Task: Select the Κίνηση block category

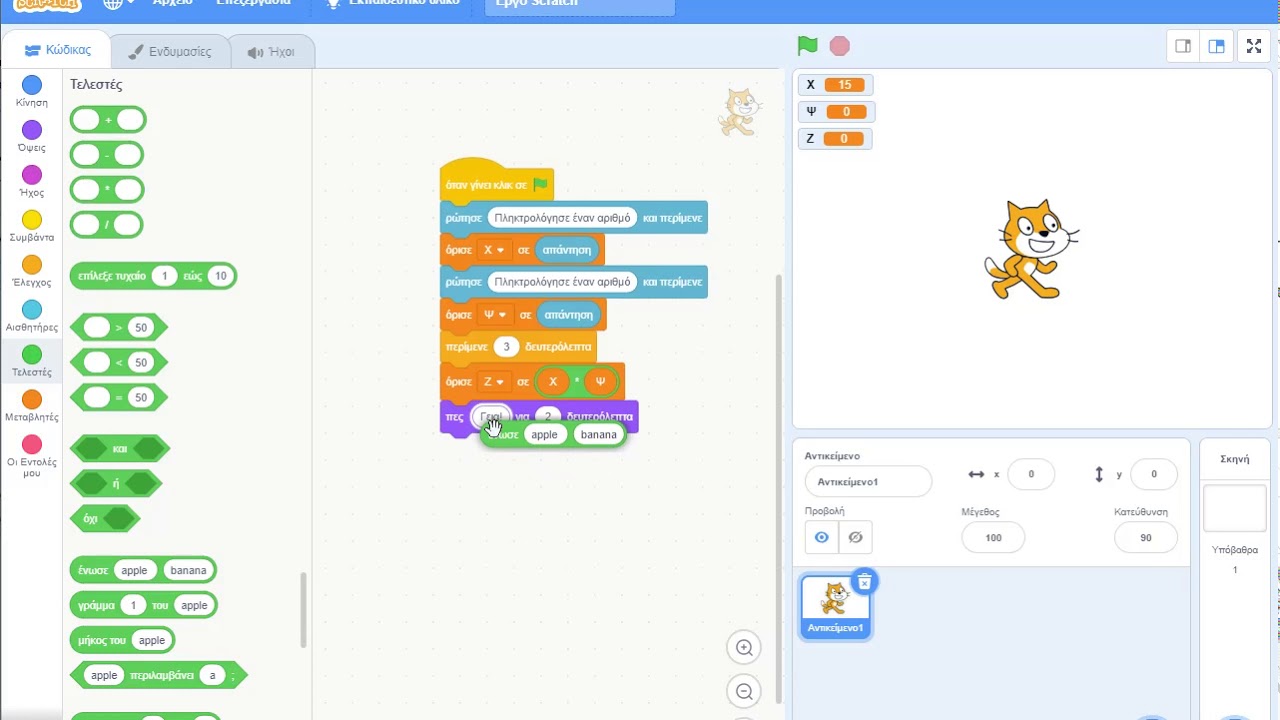Action: point(32,92)
